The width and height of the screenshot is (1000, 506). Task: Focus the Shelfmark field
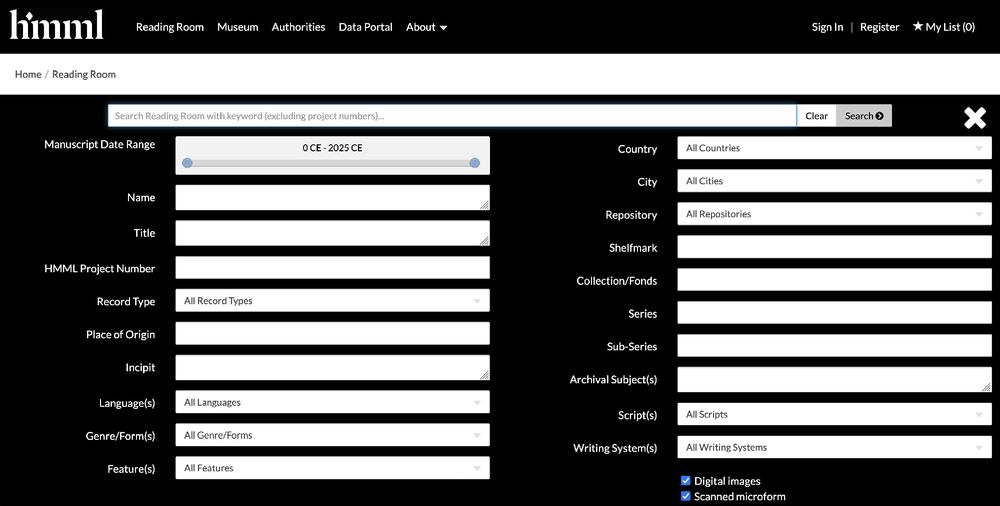click(x=834, y=247)
